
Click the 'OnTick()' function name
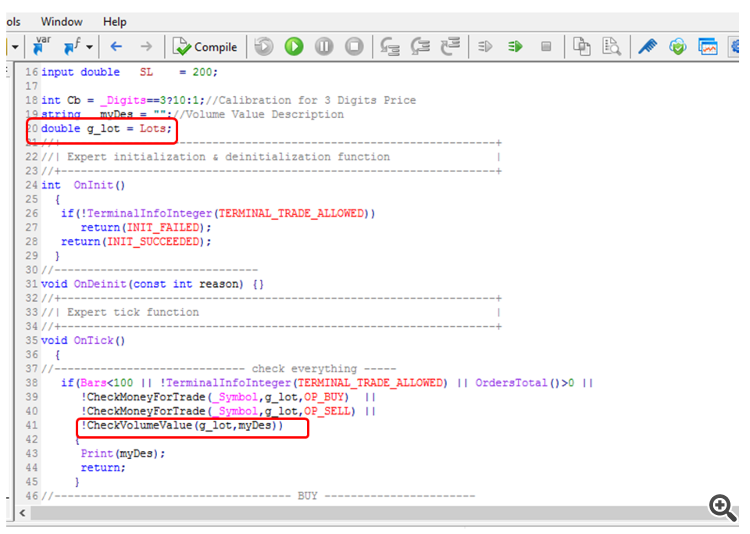tap(99, 340)
